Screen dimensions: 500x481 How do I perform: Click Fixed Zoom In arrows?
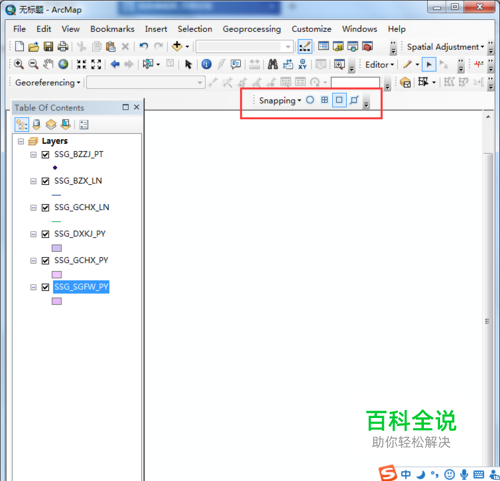coord(81,64)
